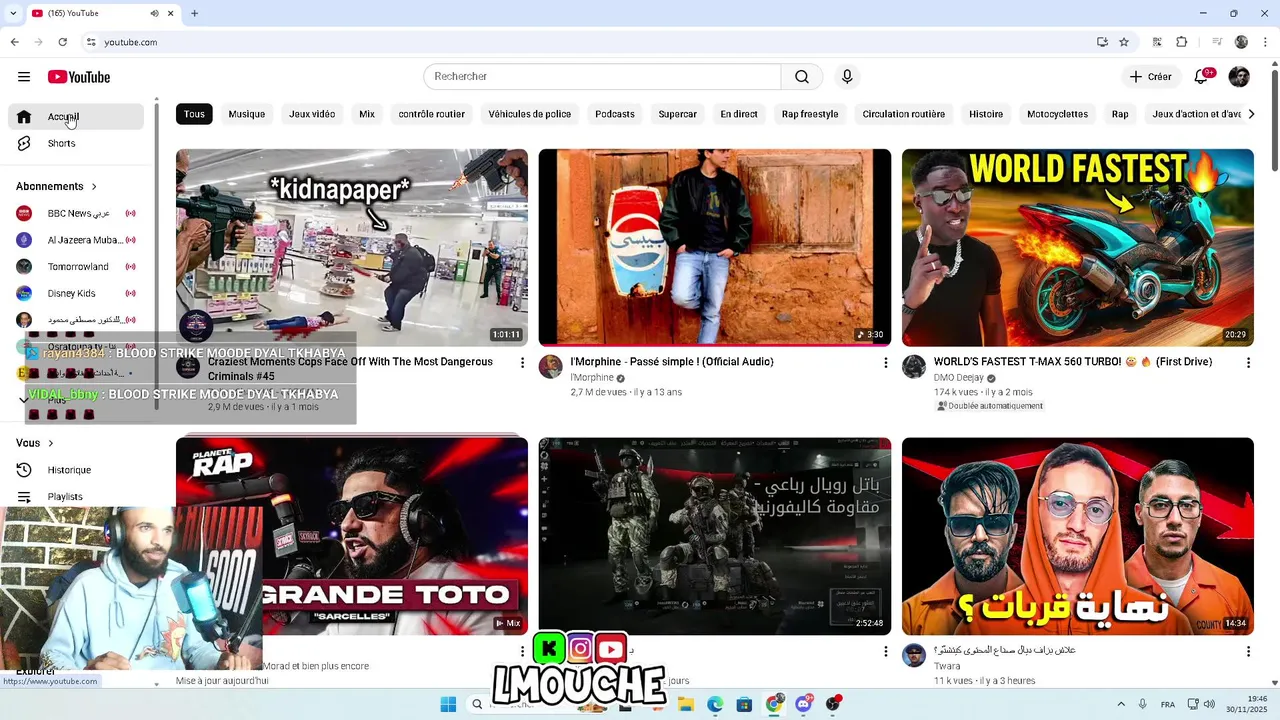The height and width of the screenshot is (720, 1280).
Task: Open Historique in the sidebar
Action: (x=76, y=470)
